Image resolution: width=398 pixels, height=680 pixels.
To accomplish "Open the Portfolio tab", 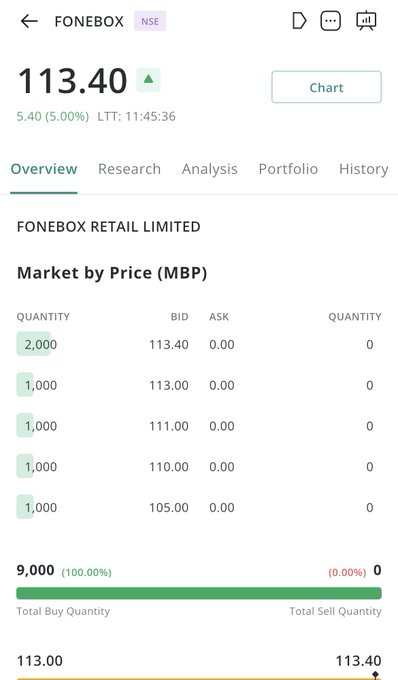I will click(x=288, y=169).
